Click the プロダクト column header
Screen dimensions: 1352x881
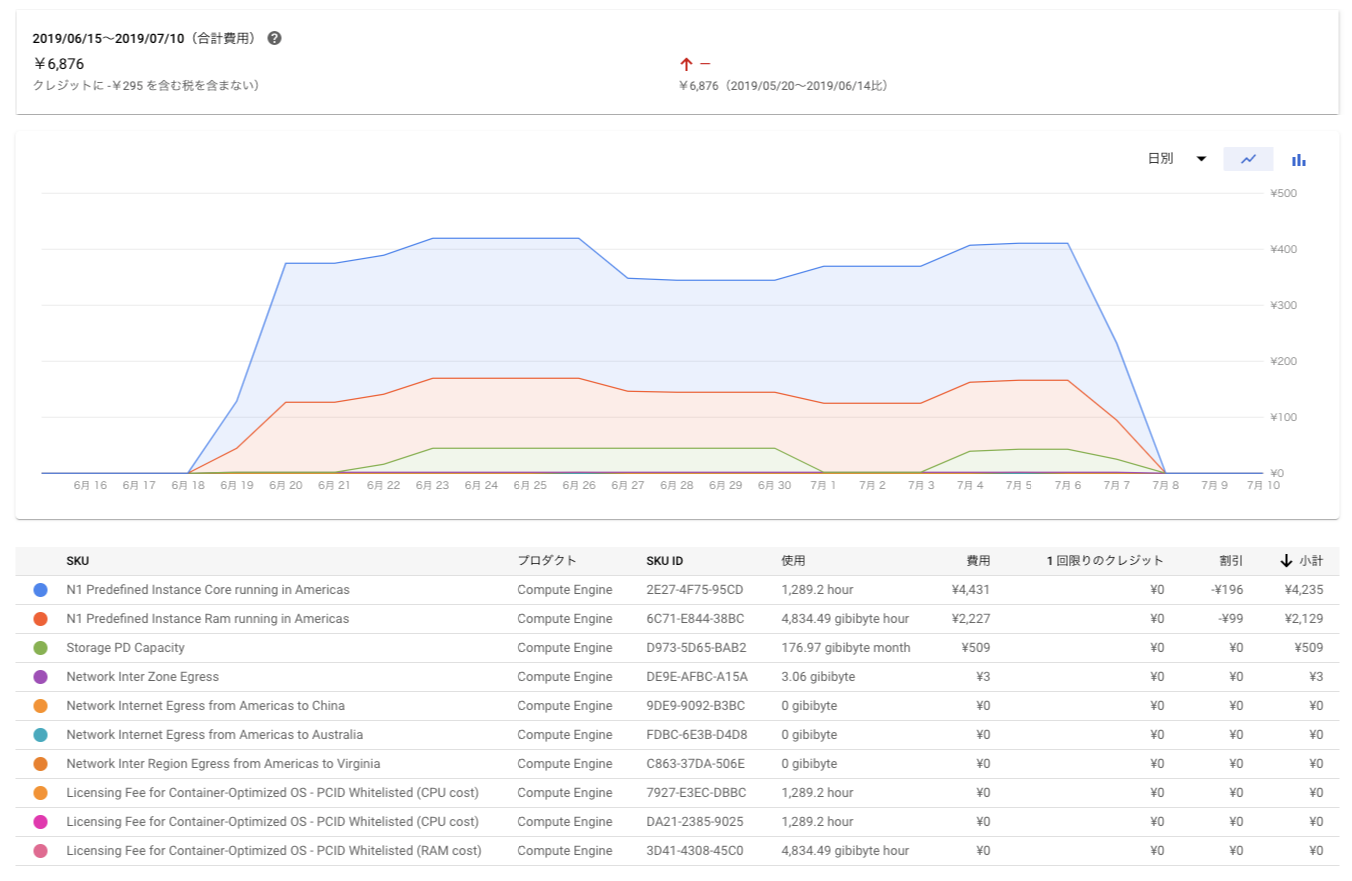coord(547,561)
